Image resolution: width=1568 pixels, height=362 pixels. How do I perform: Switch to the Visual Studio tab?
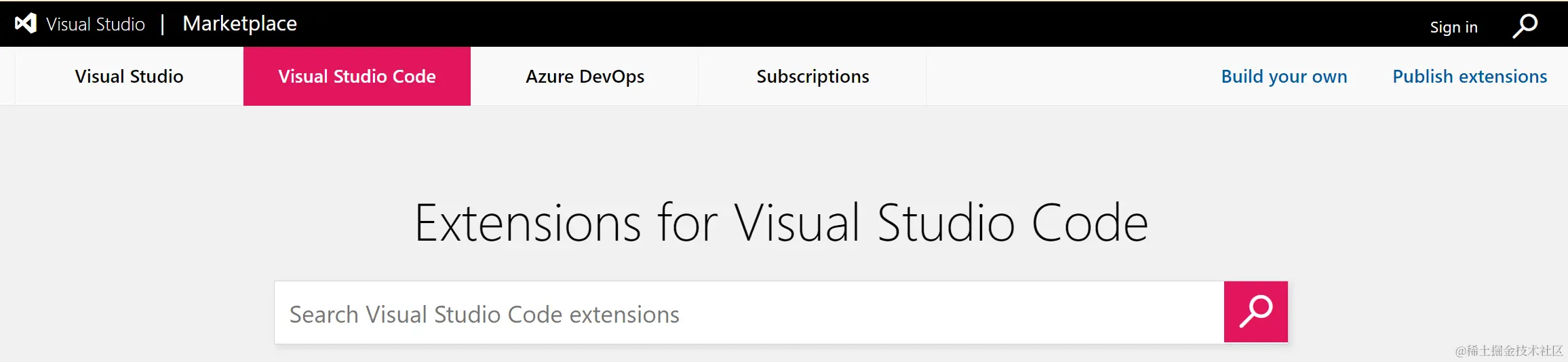pos(129,77)
